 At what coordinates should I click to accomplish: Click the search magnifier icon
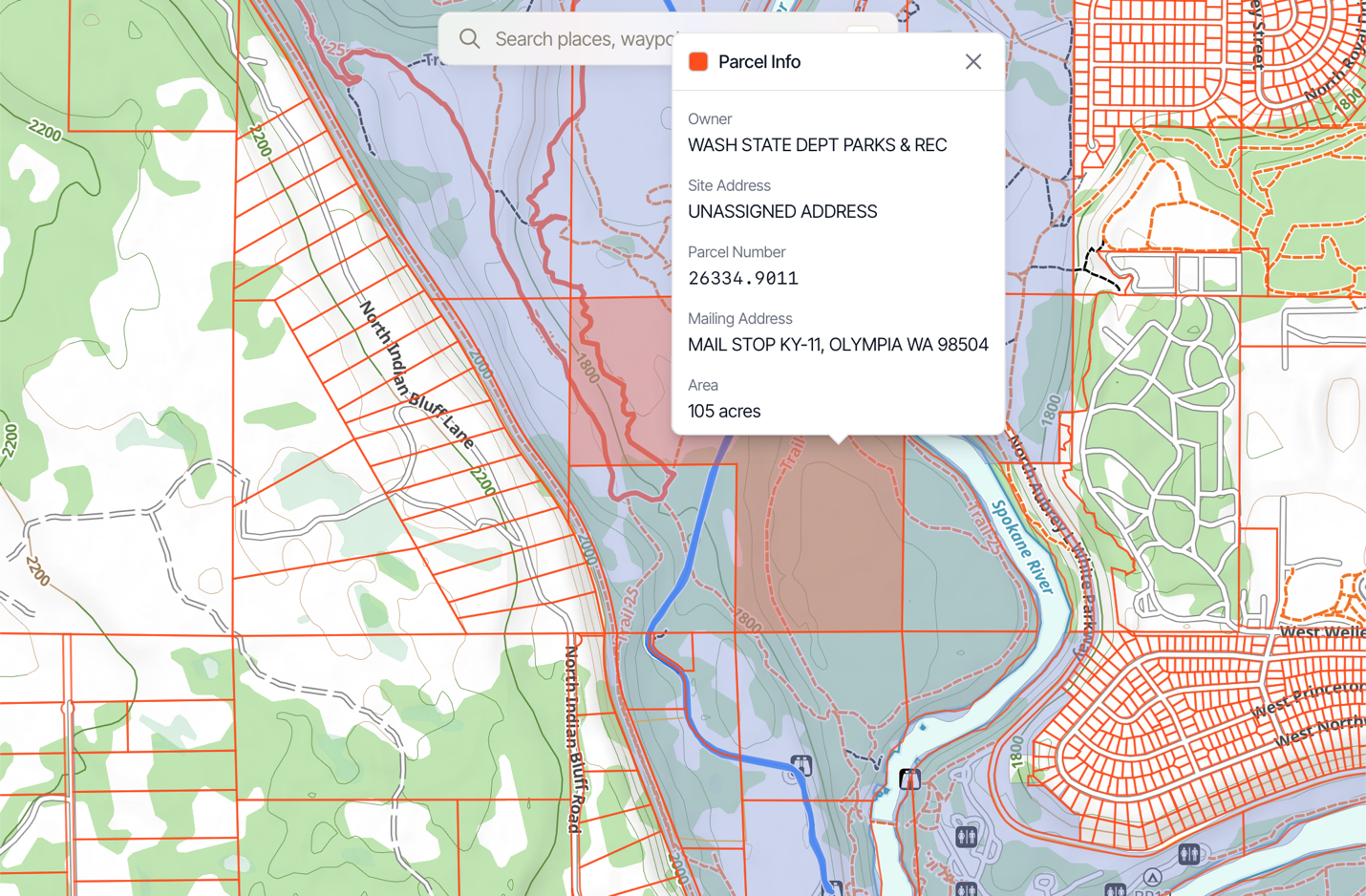[469, 38]
